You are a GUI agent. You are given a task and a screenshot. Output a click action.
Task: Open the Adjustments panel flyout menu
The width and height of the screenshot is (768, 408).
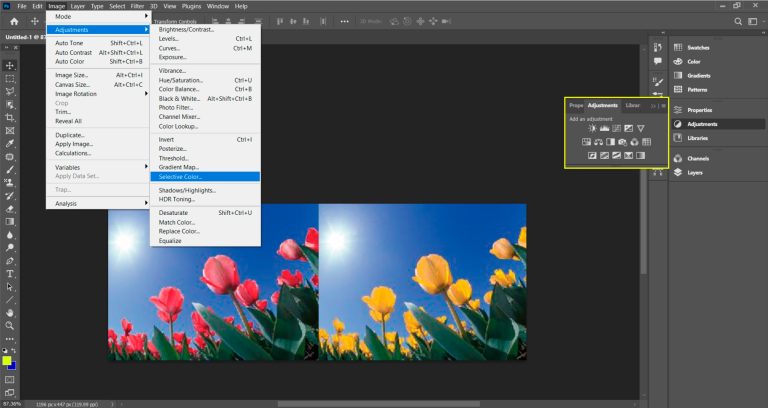[x=662, y=105]
